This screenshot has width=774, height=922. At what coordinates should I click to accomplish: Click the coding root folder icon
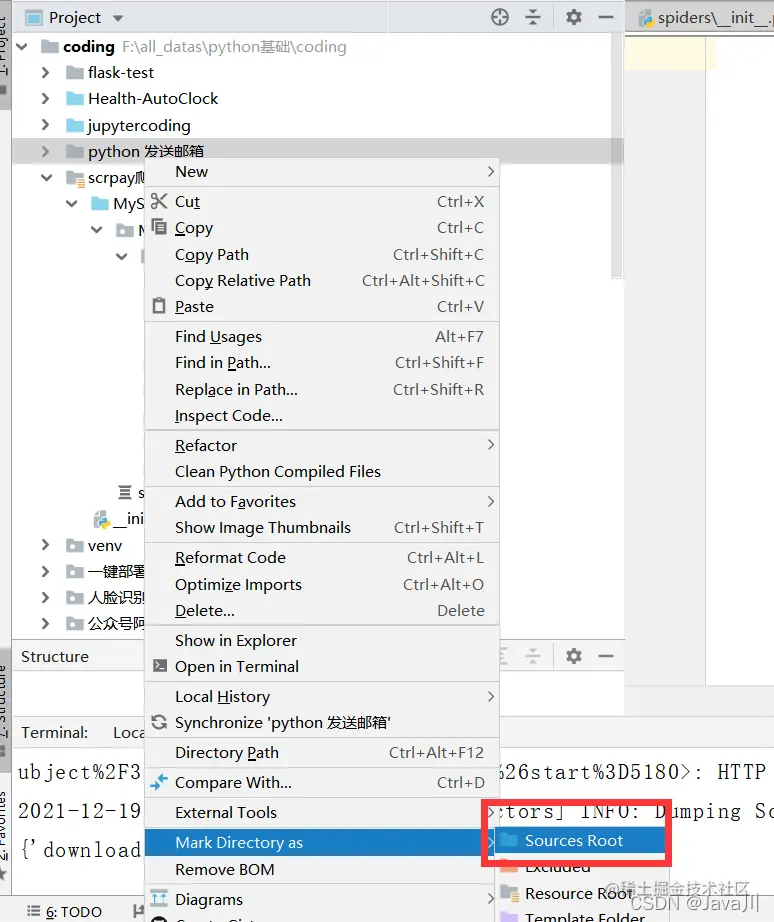click(50, 46)
